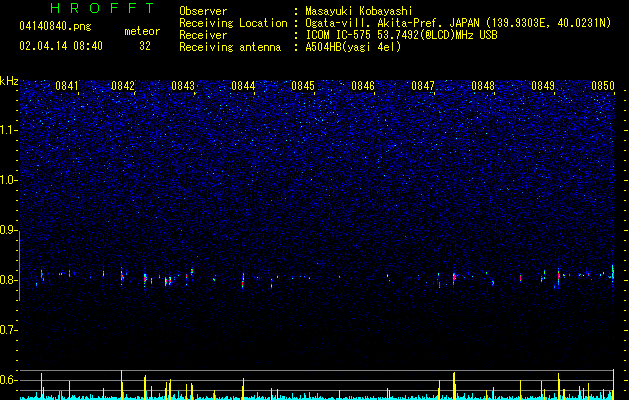
Task: Click the Receiving antenna label
Action: coord(230,47)
